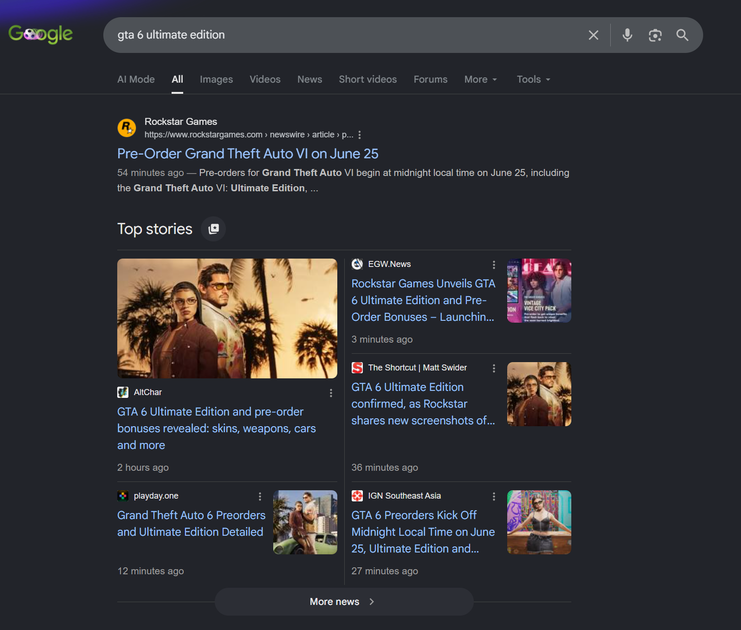Screen dimensions: 741x630
Task: Open Grand Theft Auto 6 Preorders headline
Action: coord(191,524)
